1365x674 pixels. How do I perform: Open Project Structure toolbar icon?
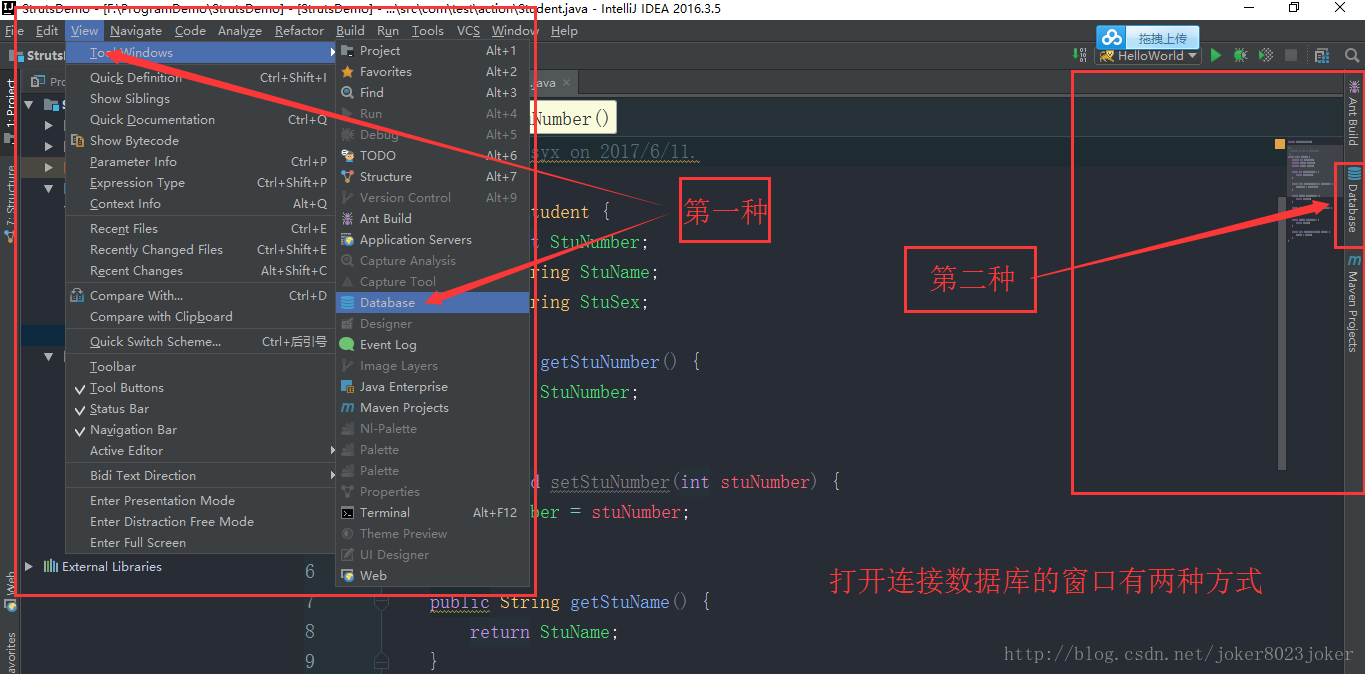pos(1322,56)
